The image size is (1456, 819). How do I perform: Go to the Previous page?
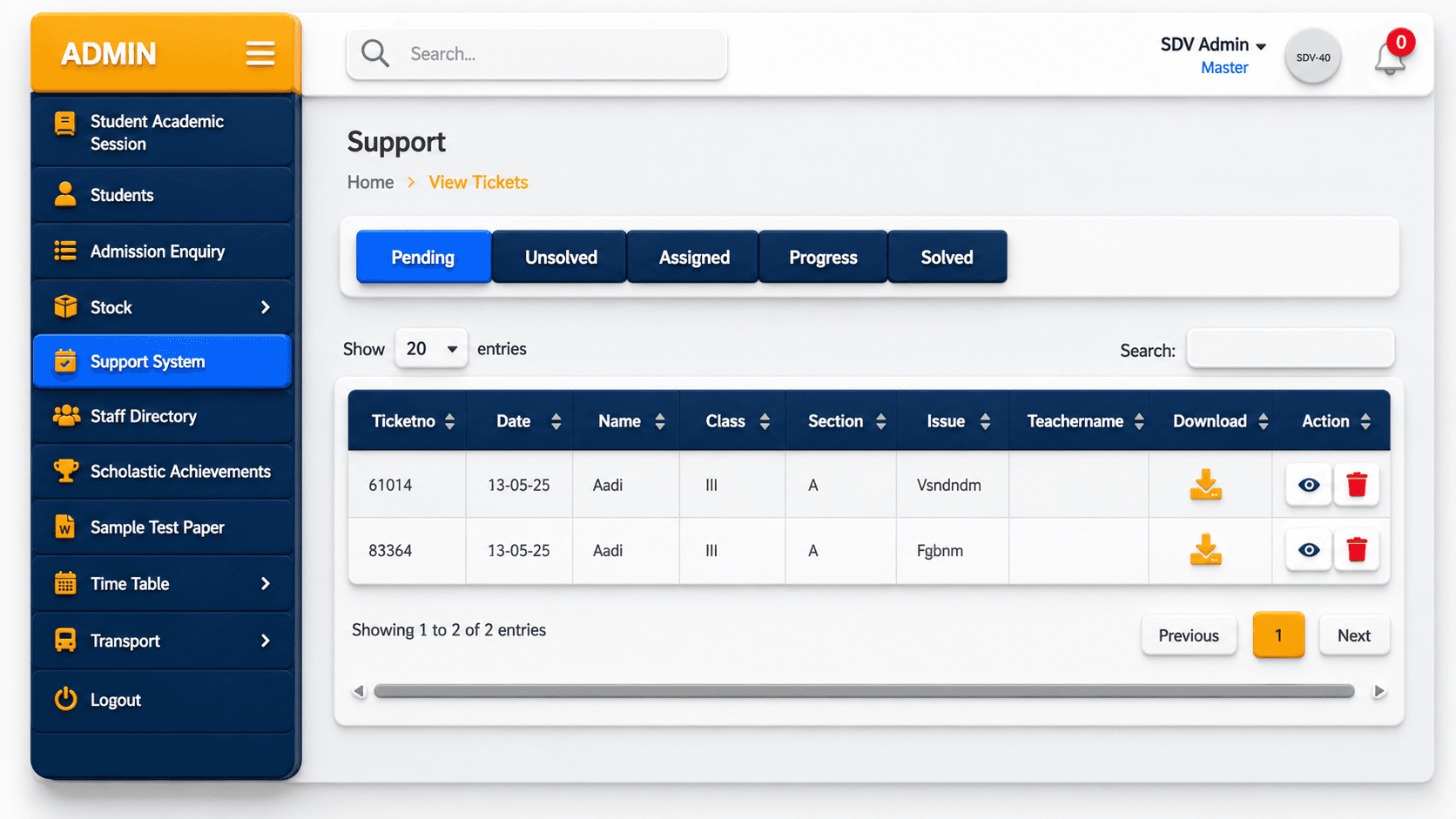click(1189, 635)
